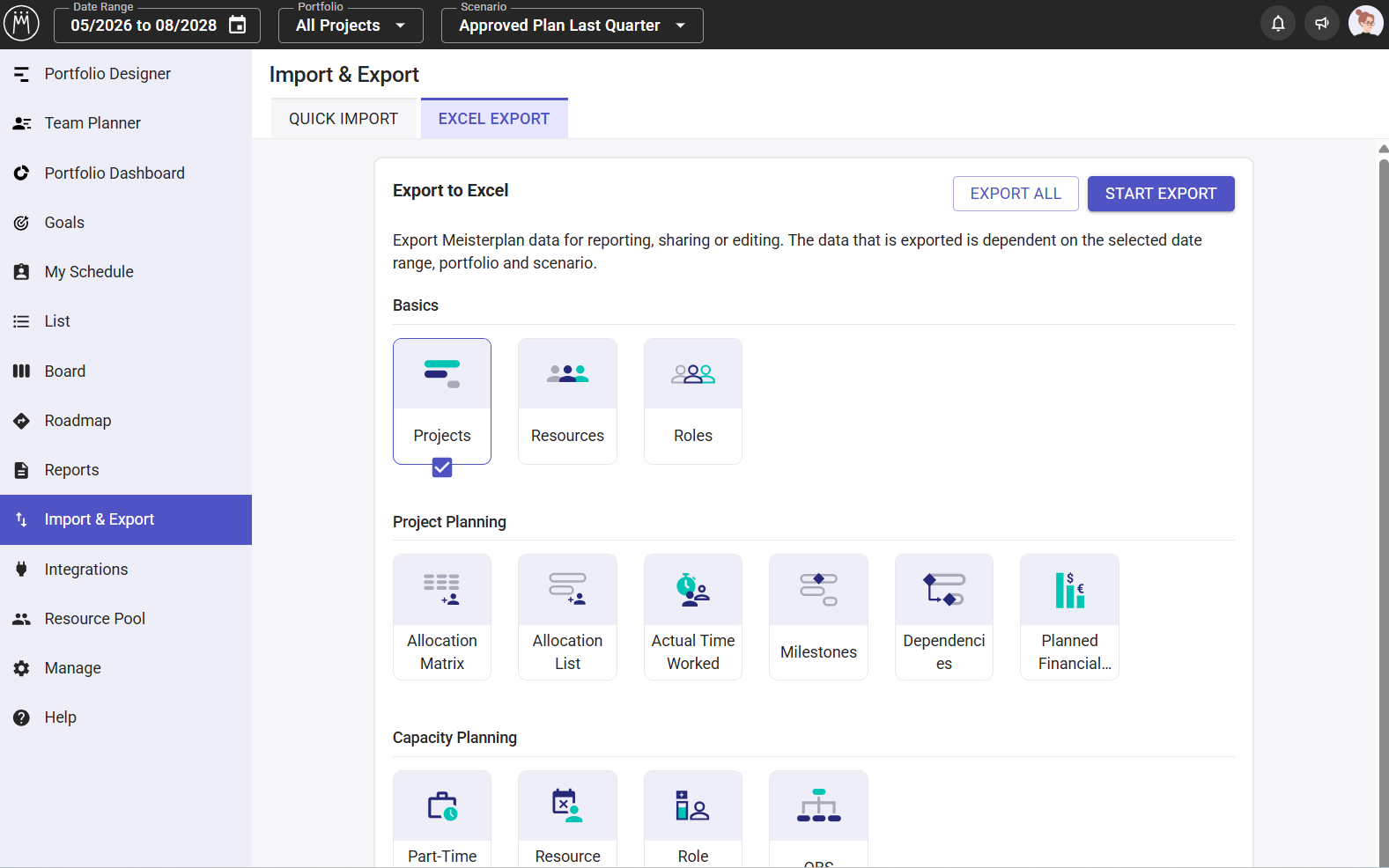Open the Resource Pool page
Screen dimensions: 1389x868
126,619
